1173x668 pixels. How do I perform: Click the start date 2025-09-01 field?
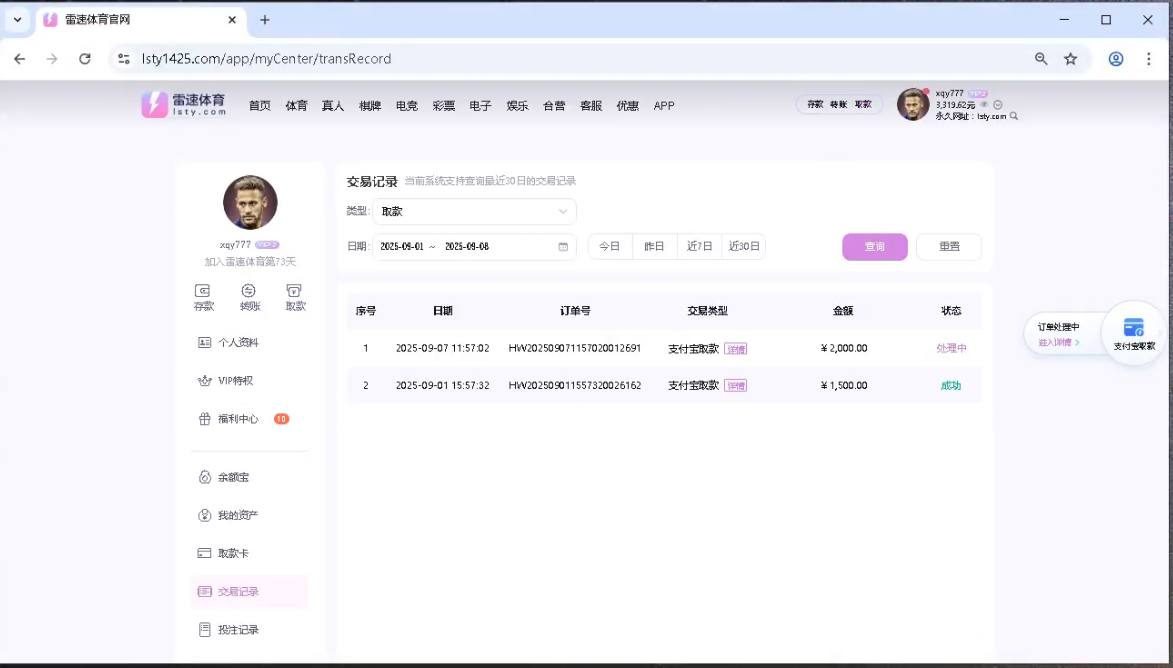(x=402, y=247)
